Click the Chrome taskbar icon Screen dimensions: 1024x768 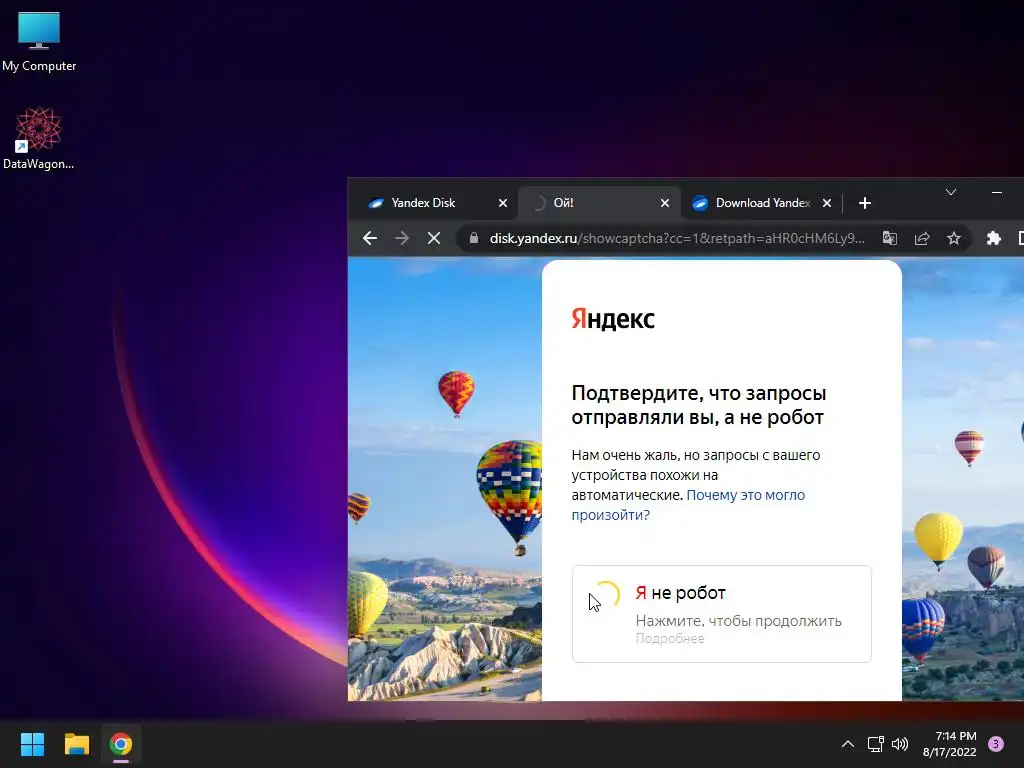(120, 744)
